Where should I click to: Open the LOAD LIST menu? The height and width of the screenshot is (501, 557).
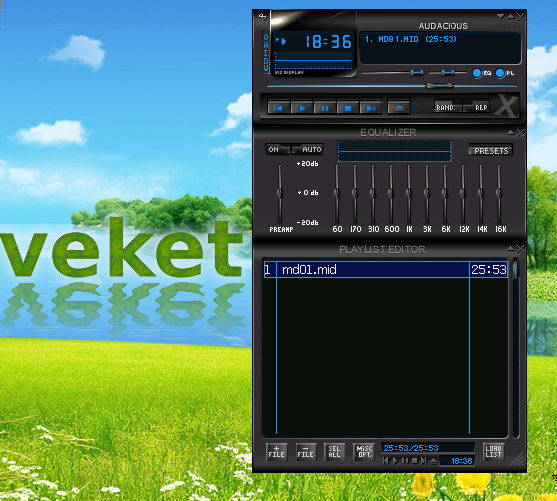point(493,452)
